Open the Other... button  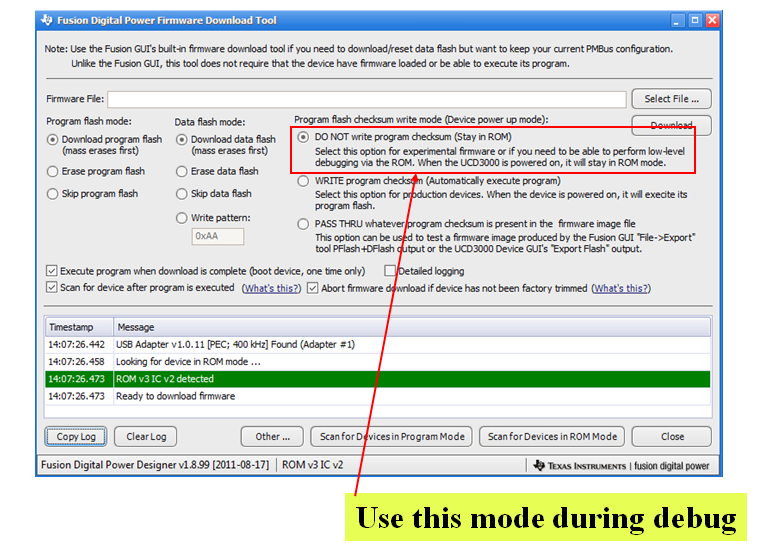(x=272, y=437)
